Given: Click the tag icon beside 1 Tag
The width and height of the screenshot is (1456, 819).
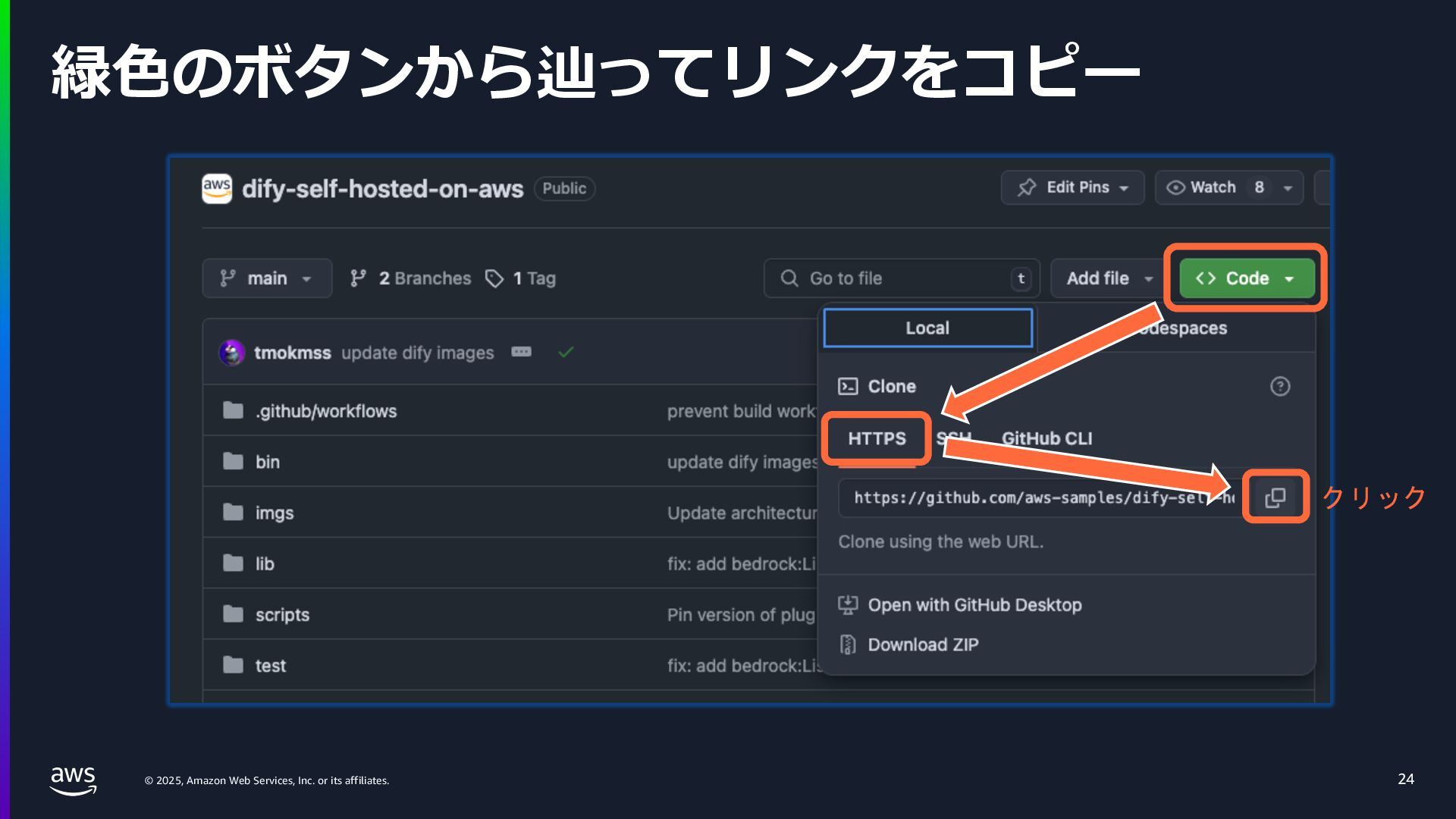Looking at the screenshot, I should click(x=494, y=279).
